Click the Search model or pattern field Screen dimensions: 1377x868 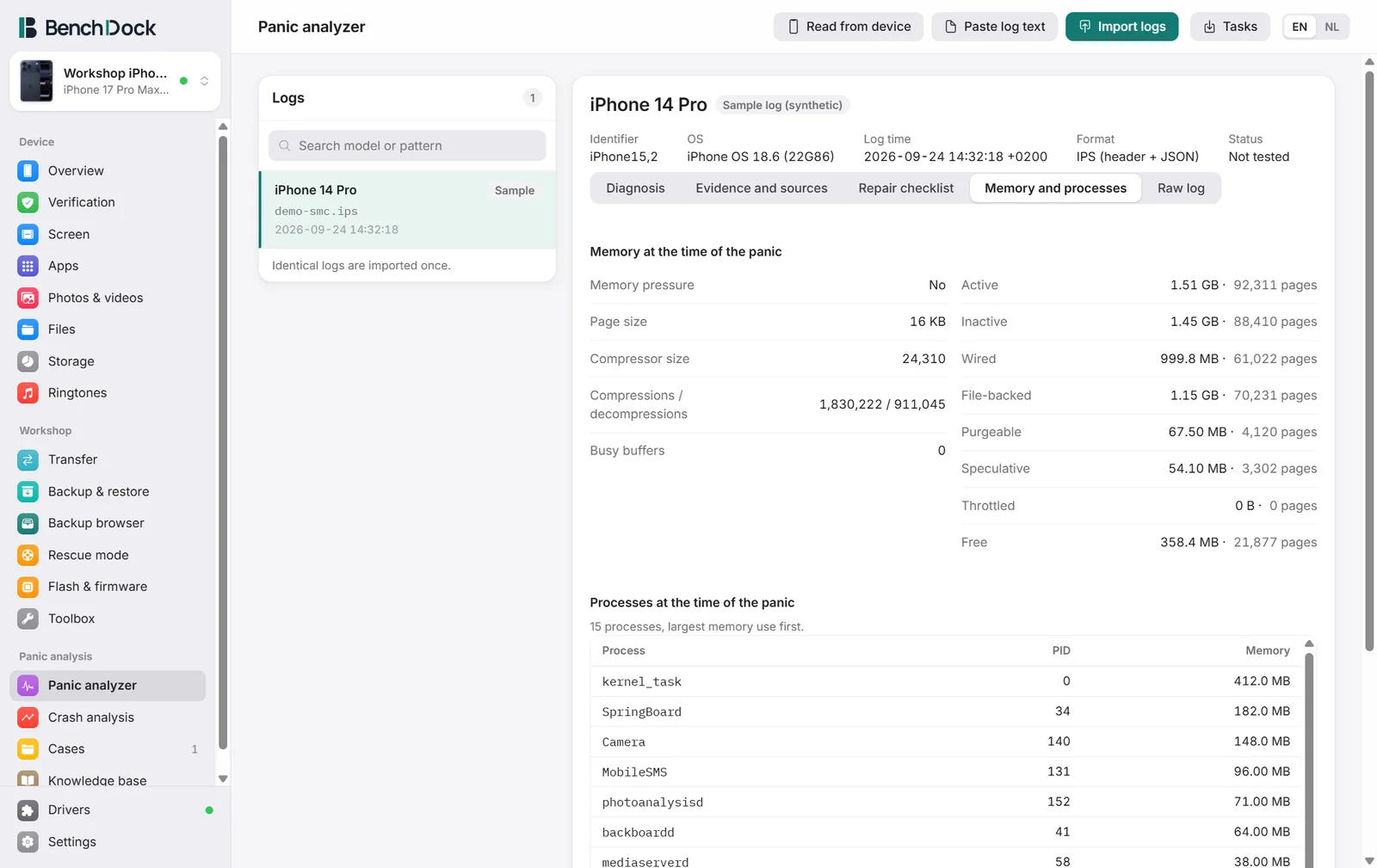pos(407,146)
